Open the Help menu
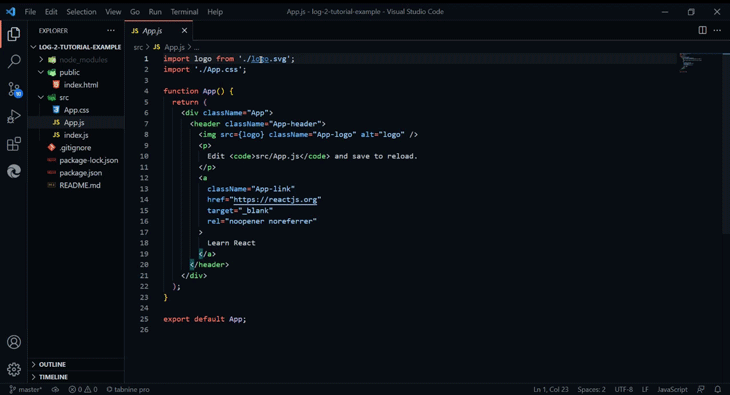Viewport: 730px width, 395px height. pyautogui.click(x=215, y=12)
